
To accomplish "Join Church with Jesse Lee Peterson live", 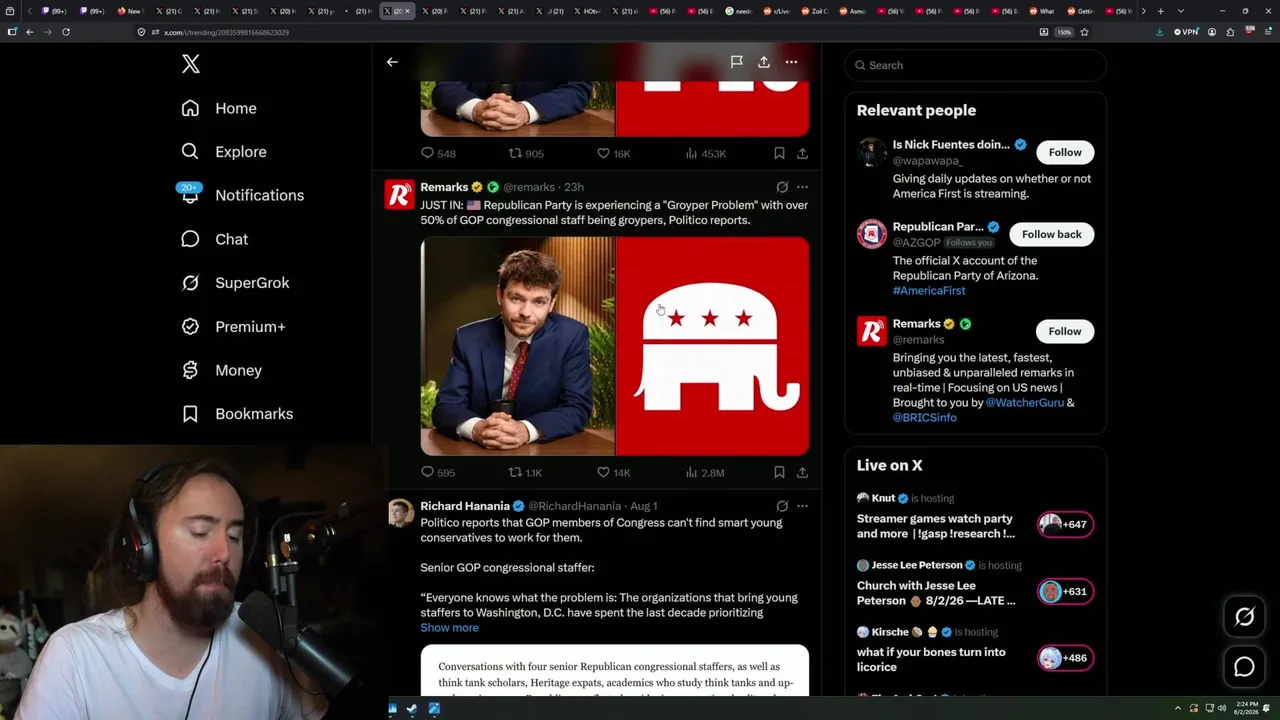I will tap(936, 593).
